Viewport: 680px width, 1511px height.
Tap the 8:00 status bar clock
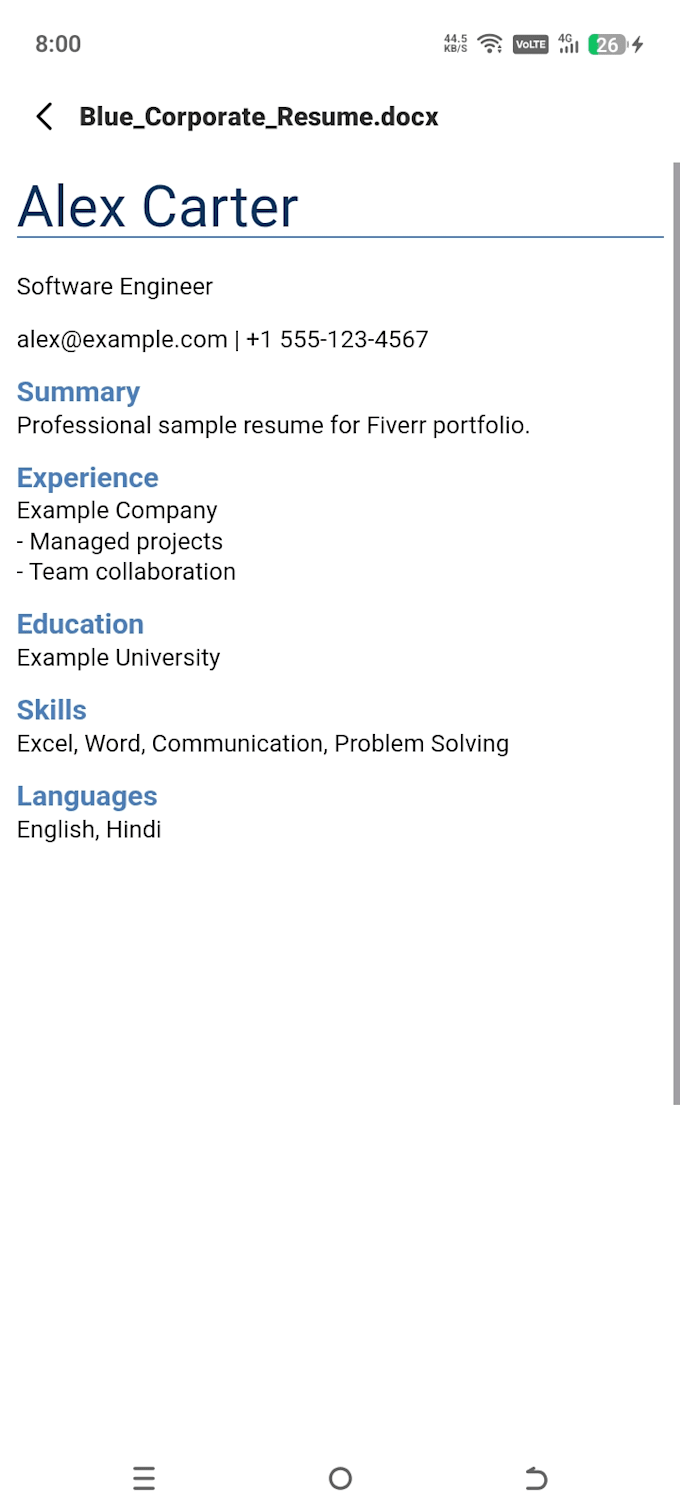[x=58, y=44]
